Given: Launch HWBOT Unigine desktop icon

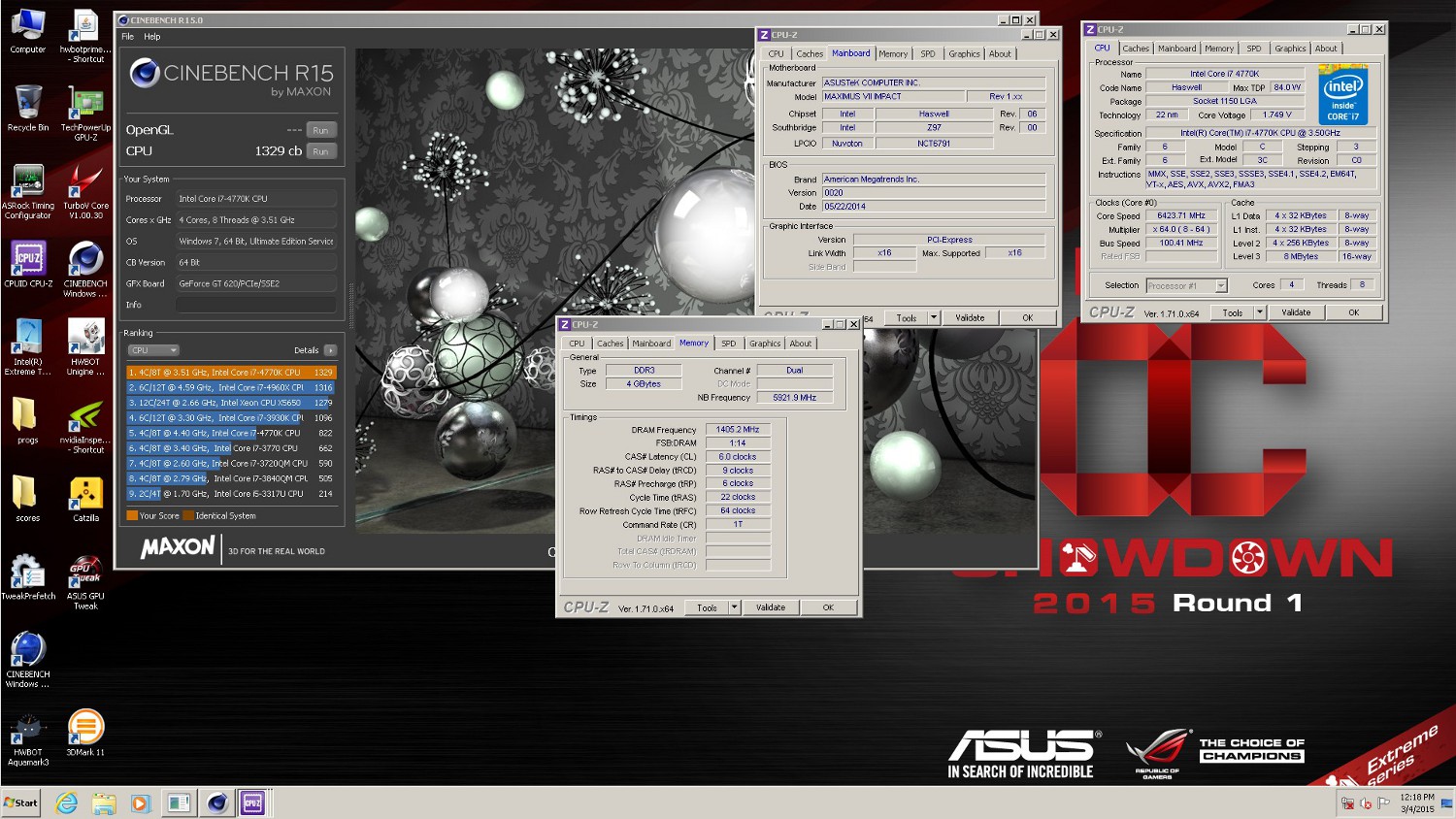Looking at the screenshot, I should (x=85, y=347).
